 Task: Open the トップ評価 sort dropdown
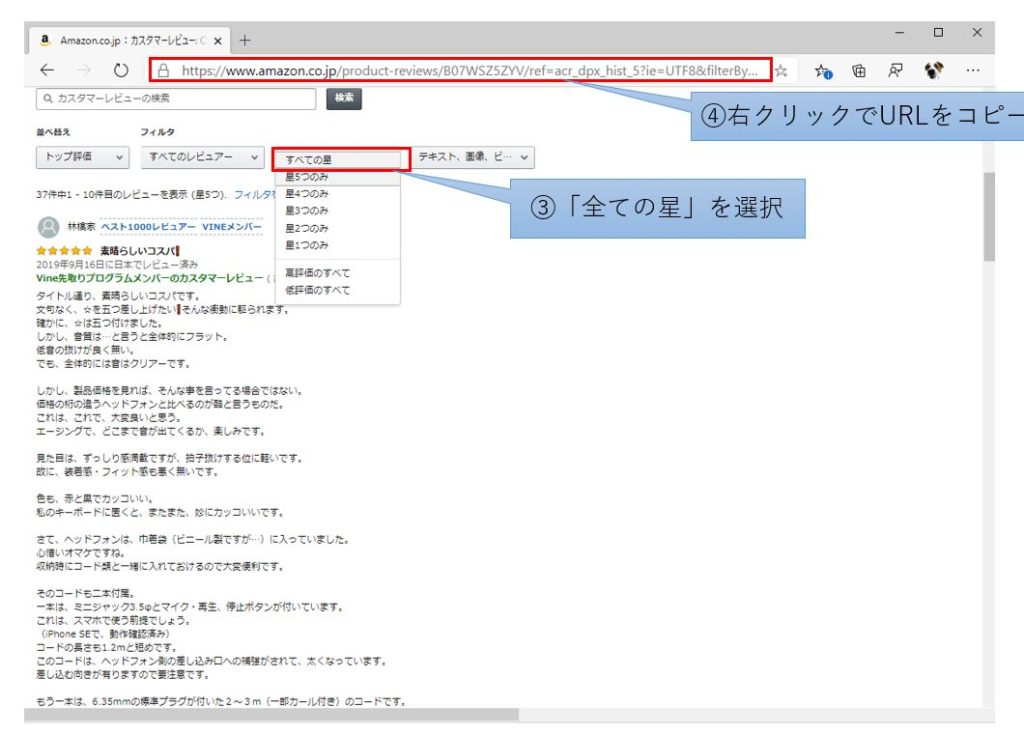coord(82,157)
